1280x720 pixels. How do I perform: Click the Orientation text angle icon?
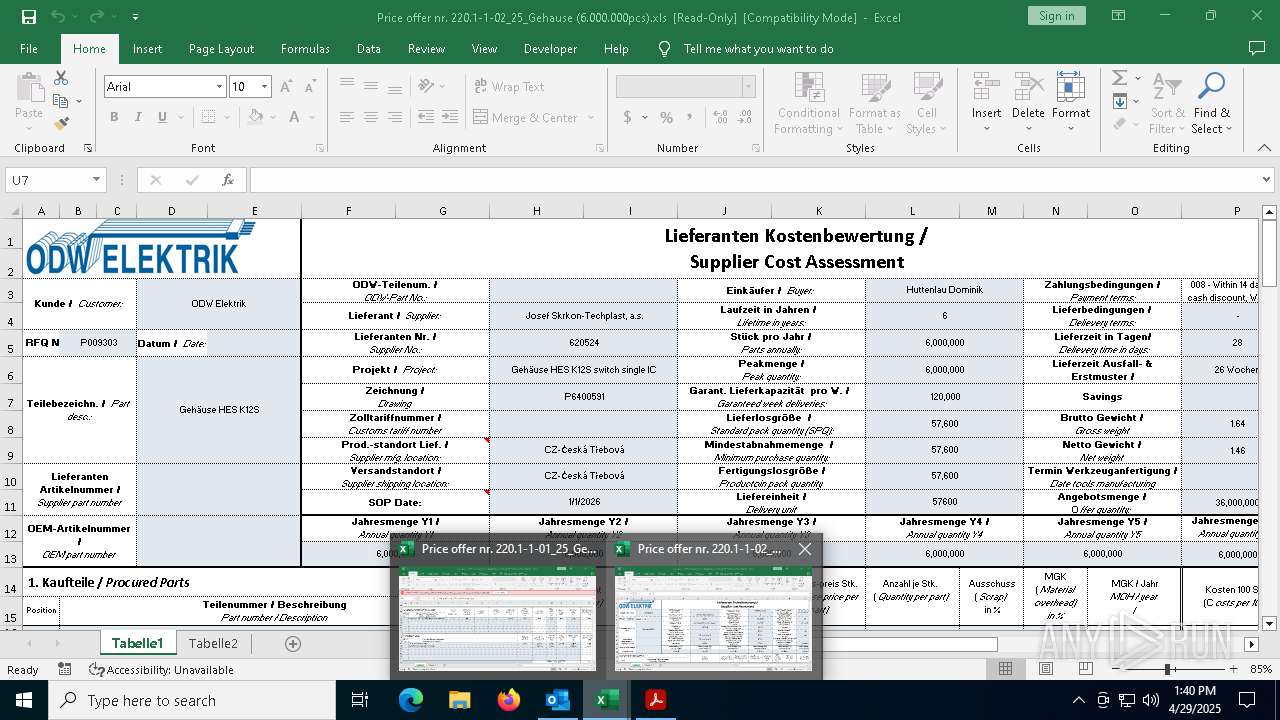[x=427, y=87]
